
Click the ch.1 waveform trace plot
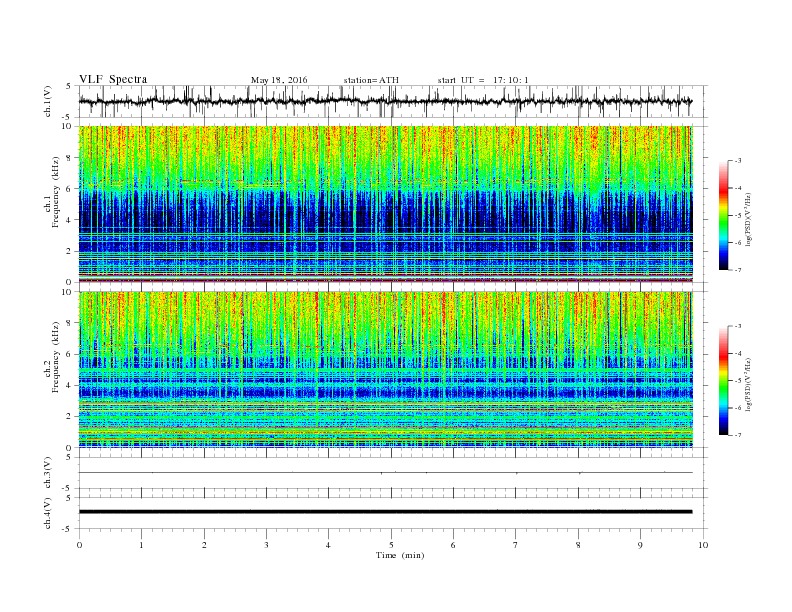[385, 101]
